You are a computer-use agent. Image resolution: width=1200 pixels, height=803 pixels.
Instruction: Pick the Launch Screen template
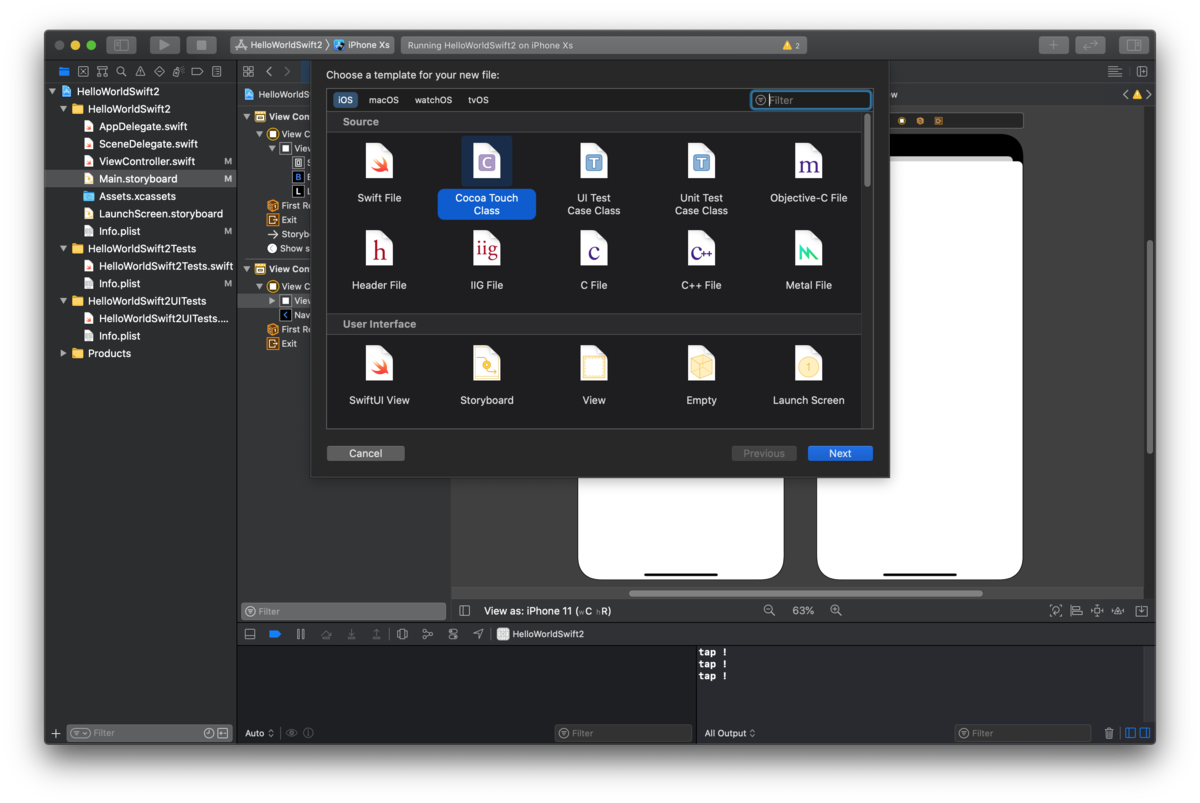[808, 376]
